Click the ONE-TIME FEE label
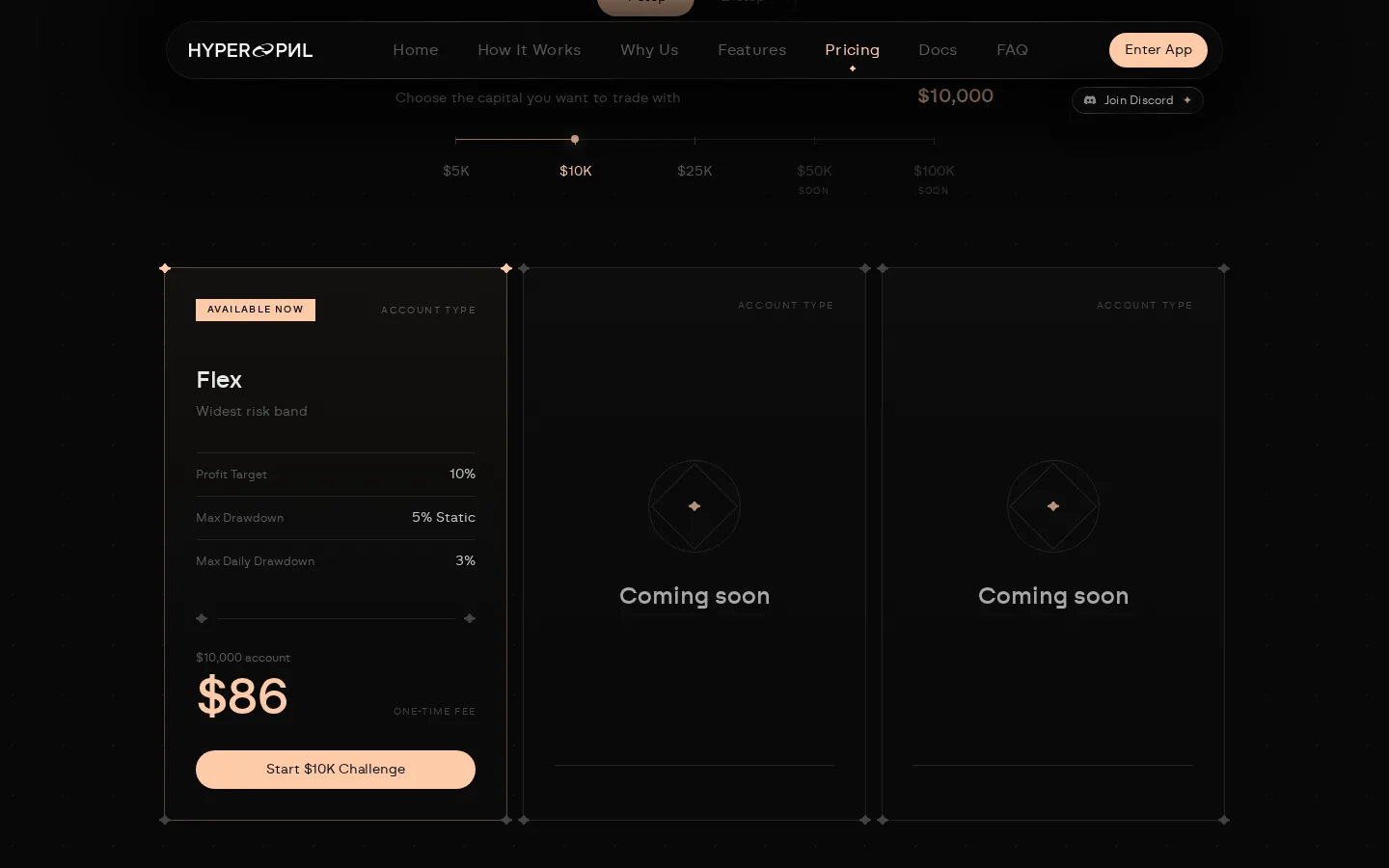This screenshot has height=868, width=1389. click(434, 712)
